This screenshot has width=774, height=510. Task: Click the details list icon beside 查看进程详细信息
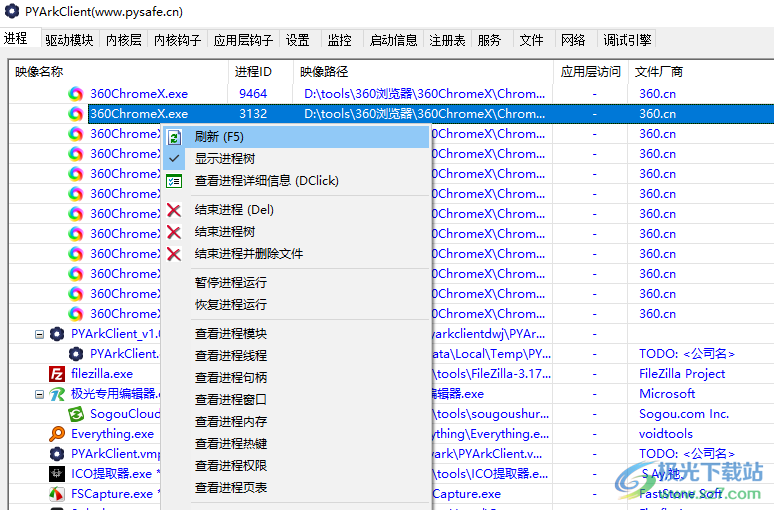pos(174,181)
